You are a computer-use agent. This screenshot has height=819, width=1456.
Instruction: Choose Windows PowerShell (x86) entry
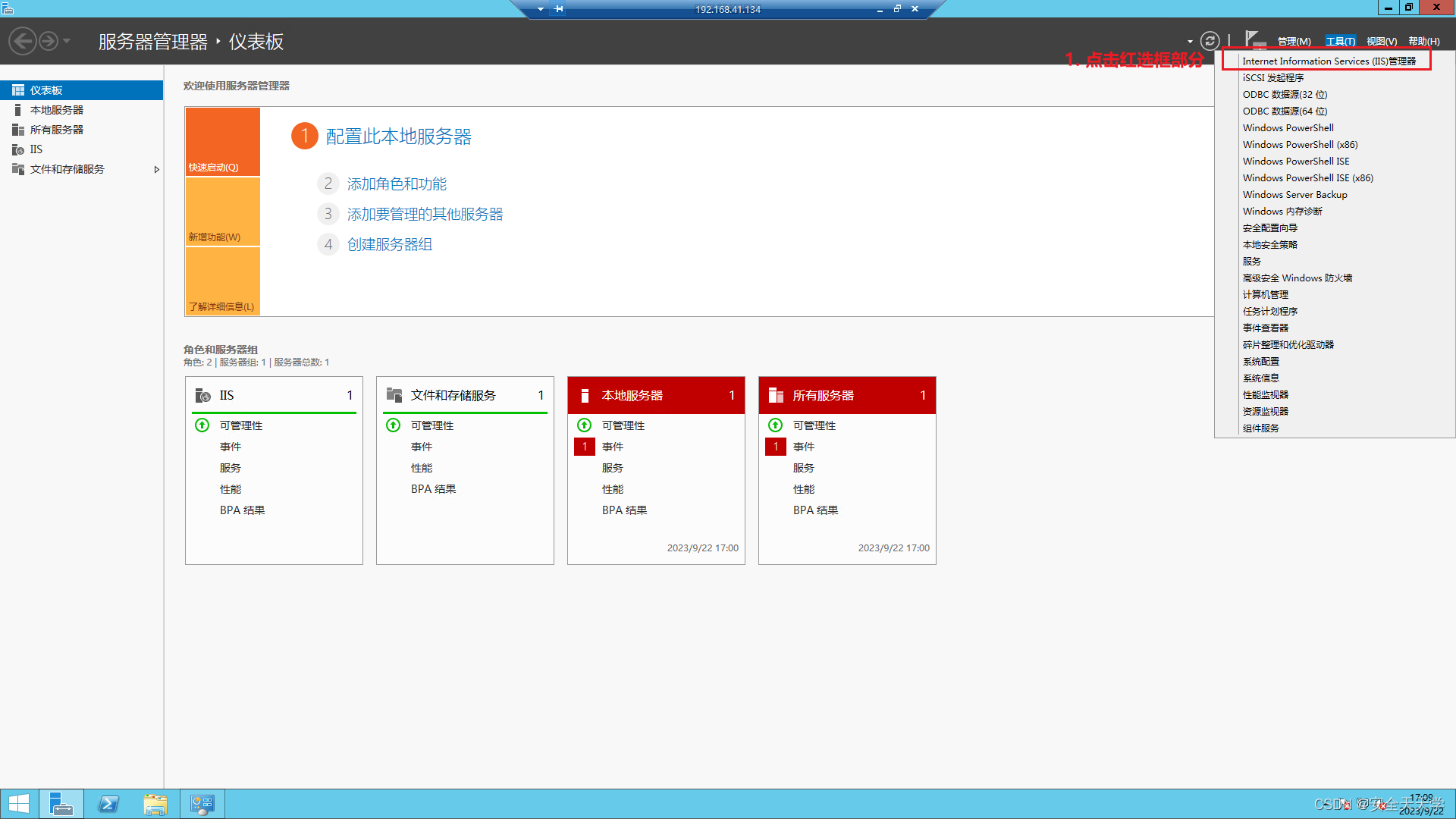click(x=1300, y=145)
